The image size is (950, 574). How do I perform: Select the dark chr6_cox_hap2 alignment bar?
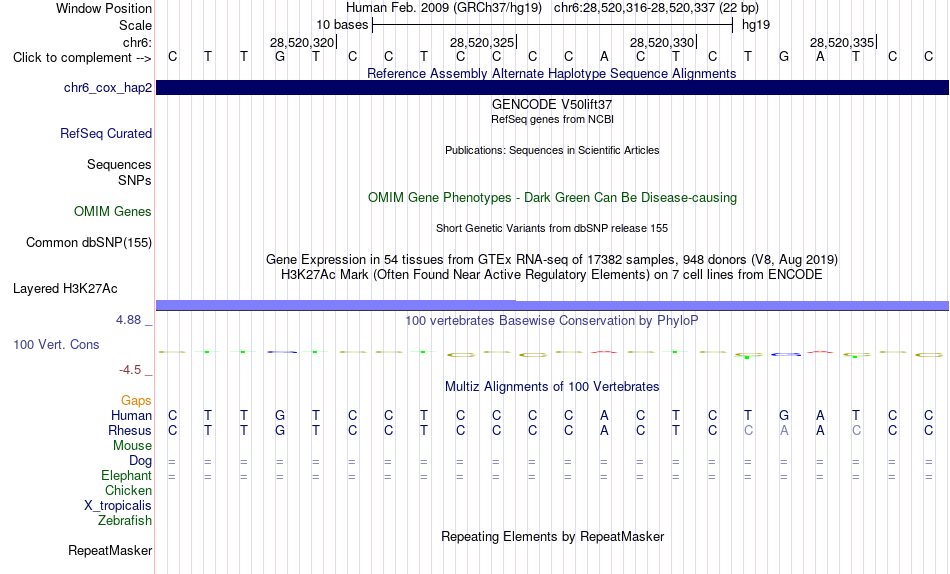tap(552, 88)
